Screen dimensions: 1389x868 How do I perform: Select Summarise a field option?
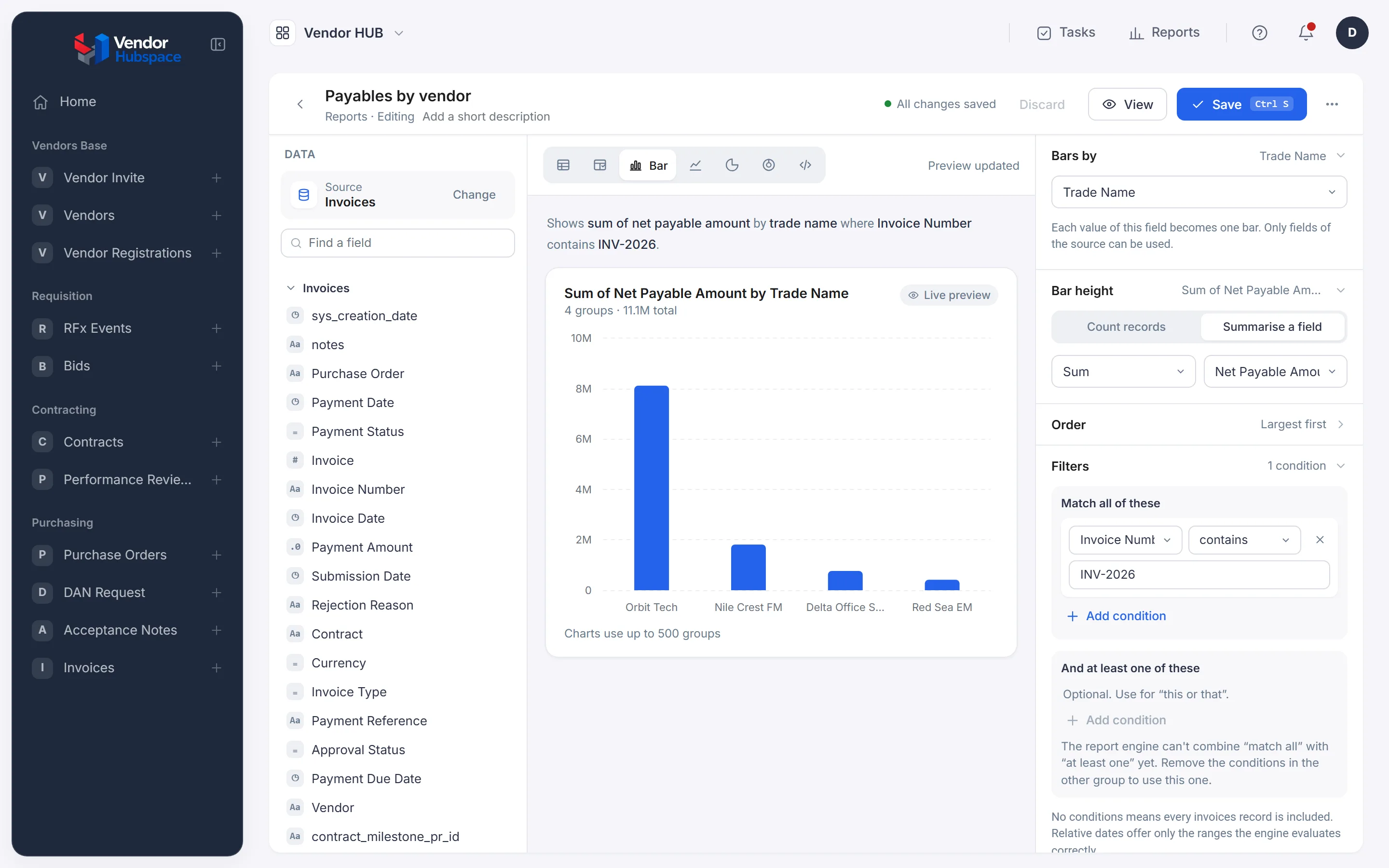1272,326
